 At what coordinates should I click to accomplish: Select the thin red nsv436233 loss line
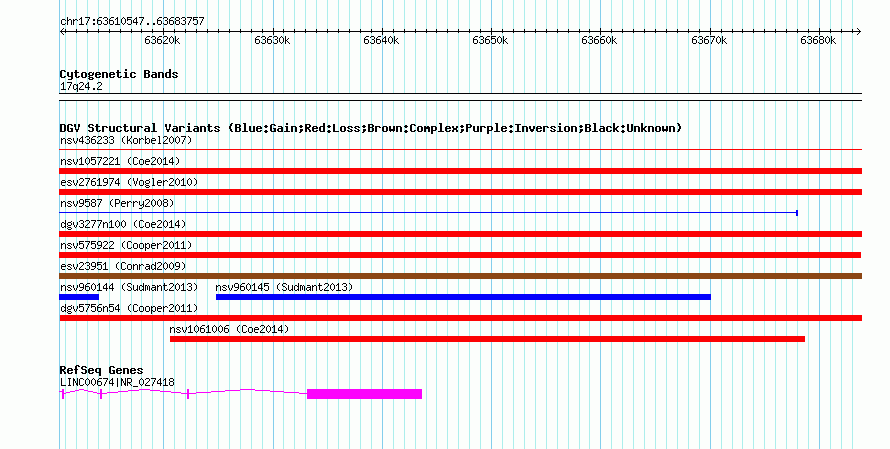(460, 150)
